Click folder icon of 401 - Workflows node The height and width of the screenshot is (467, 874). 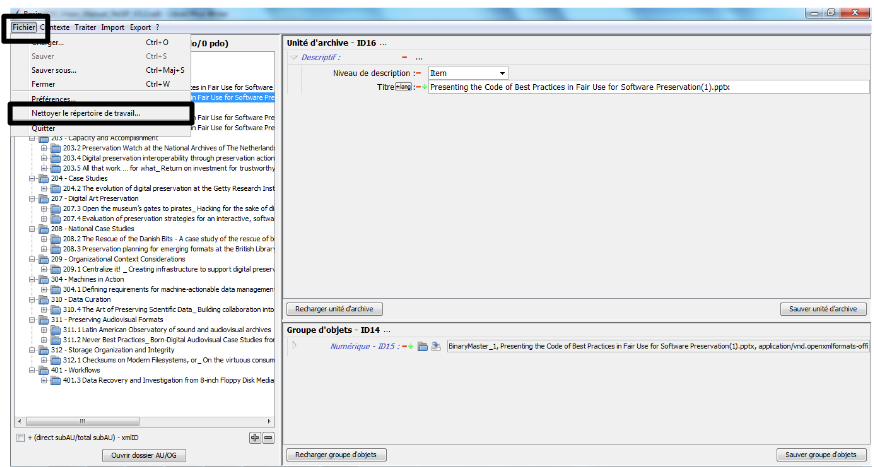(45, 370)
